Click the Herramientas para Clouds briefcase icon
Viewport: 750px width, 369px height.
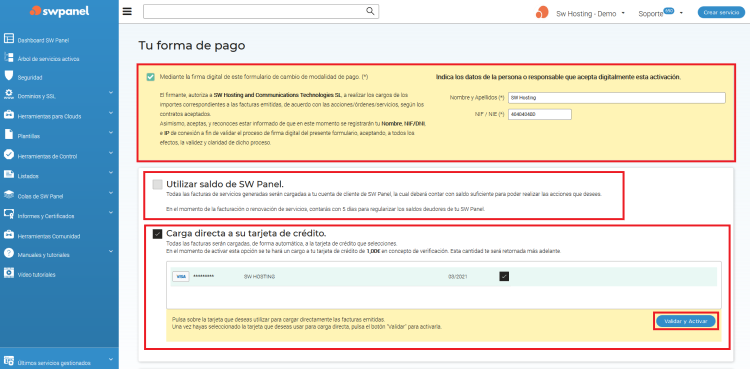pos(9,115)
